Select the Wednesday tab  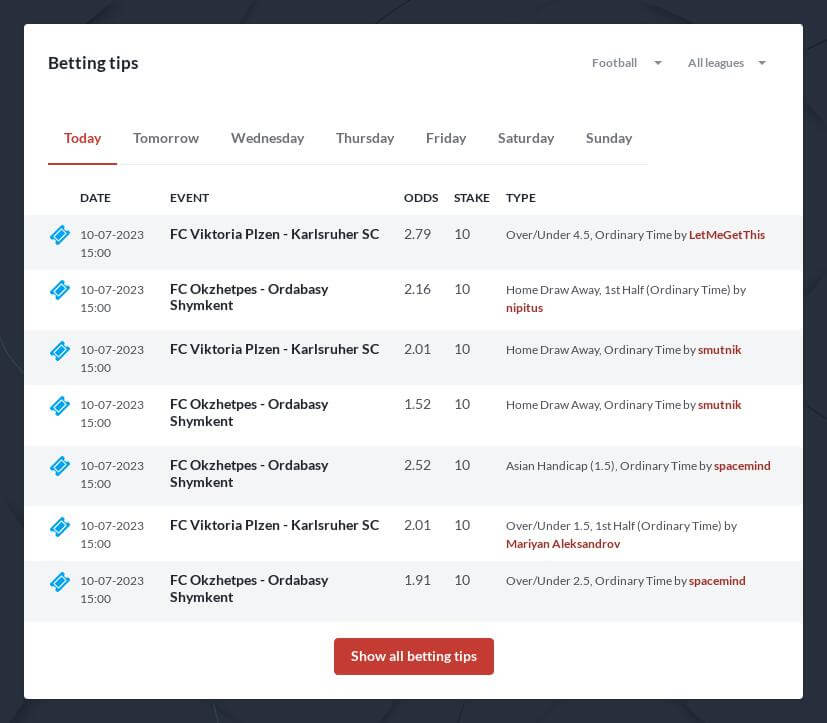267,138
